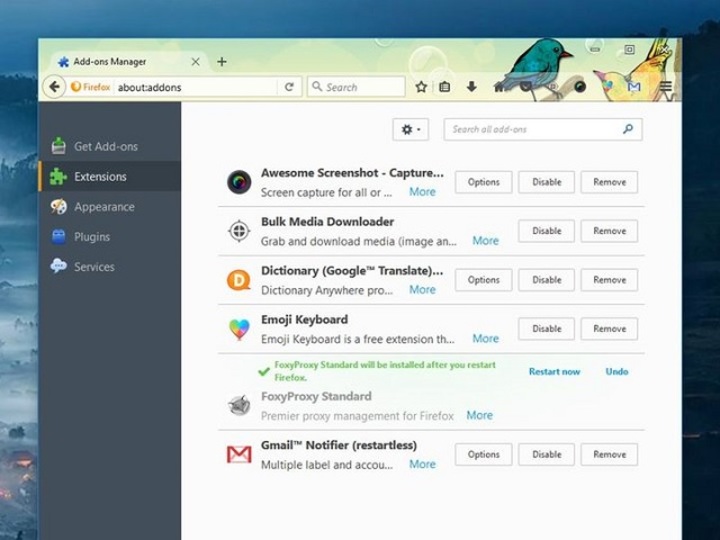Open the Downloads arrow icon
Image resolution: width=720 pixels, height=540 pixels.
[471, 86]
